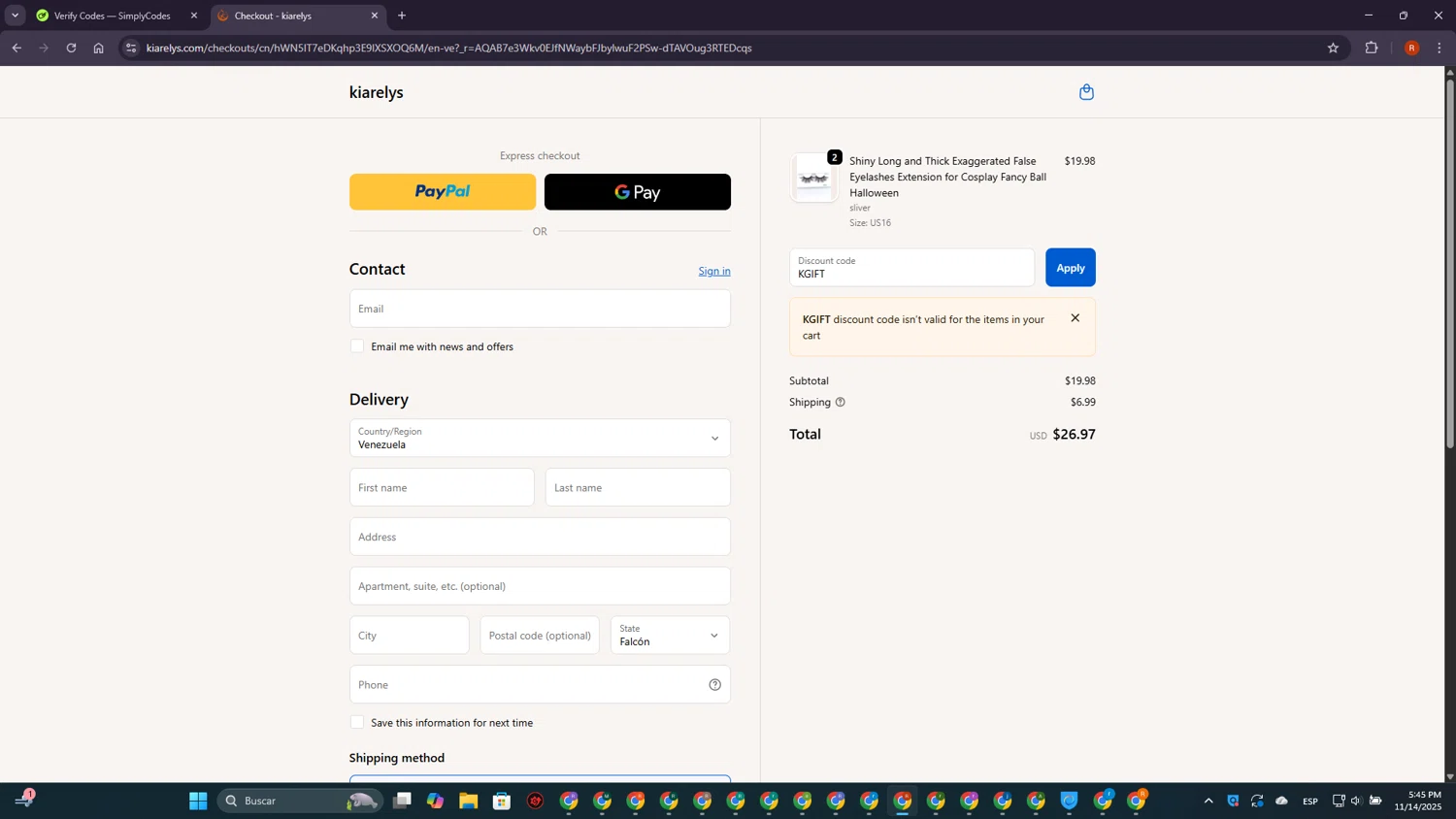This screenshot has width=1456, height=819.
Task: Open the Shipping info help icon
Action: tap(840, 402)
